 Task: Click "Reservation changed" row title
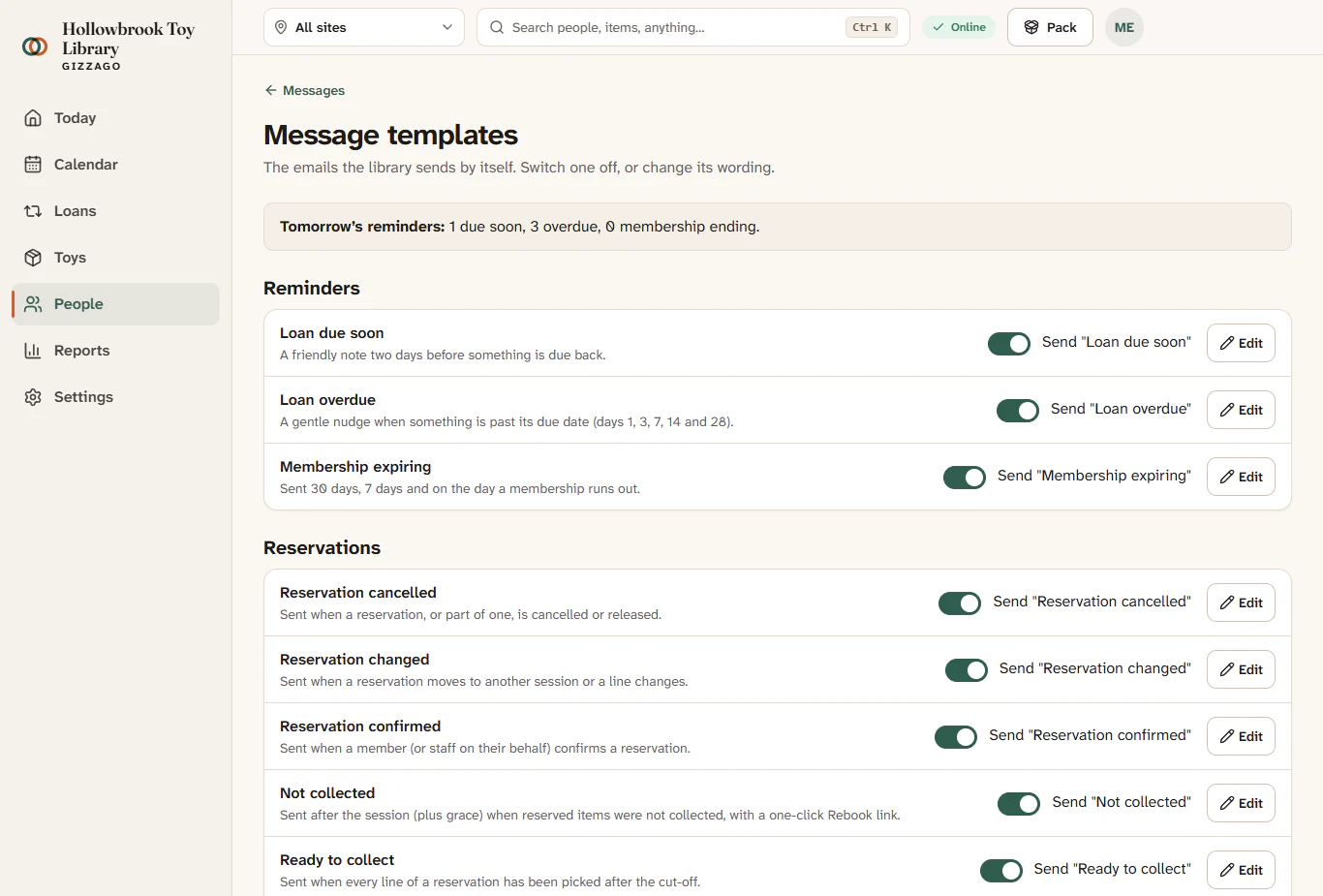click(x=354, y=660)
